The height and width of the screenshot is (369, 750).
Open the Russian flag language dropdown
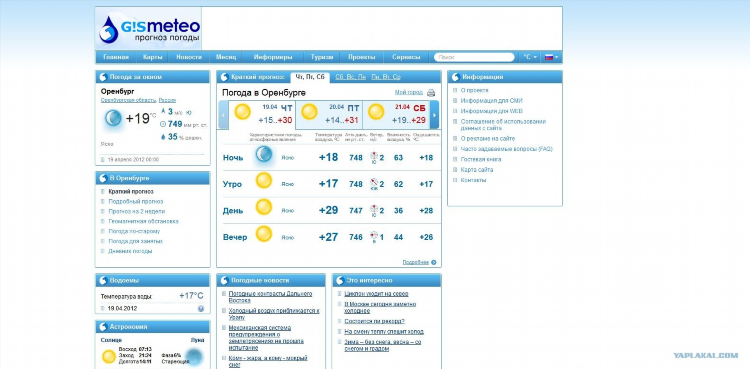tap(551, 57)
